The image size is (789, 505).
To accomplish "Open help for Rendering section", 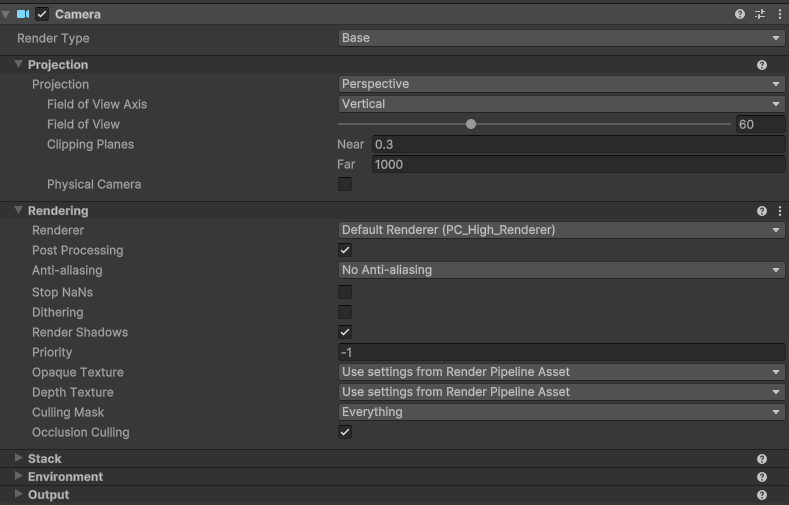I will point(762,211).
